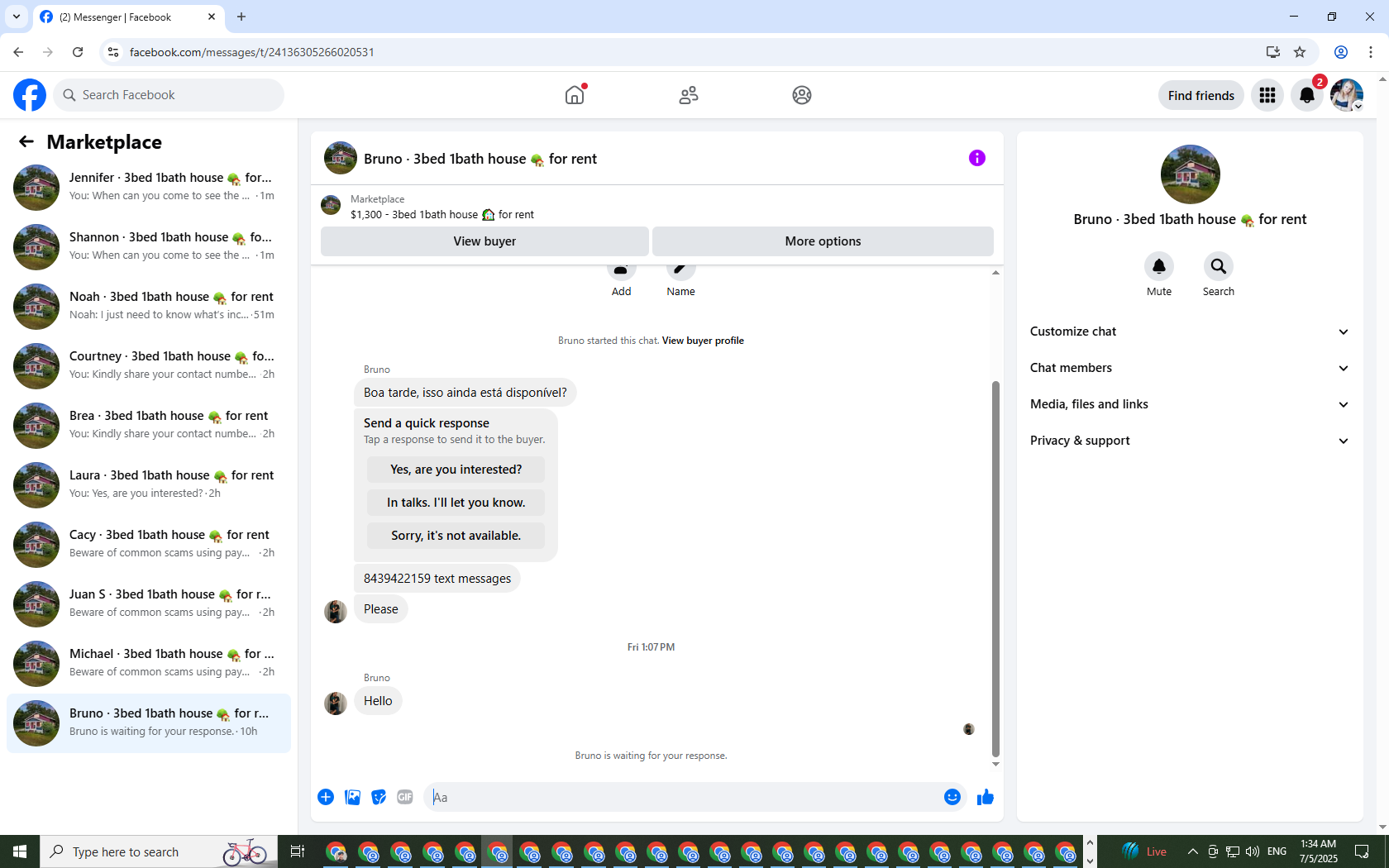1389x868 pixels.
Task: Open the browser tab search dropdown
Action: coord(17,17)
